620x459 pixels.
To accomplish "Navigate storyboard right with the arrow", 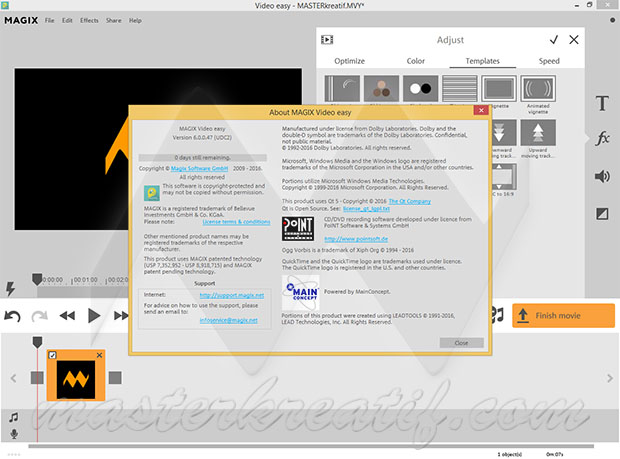I will point(609,378).
